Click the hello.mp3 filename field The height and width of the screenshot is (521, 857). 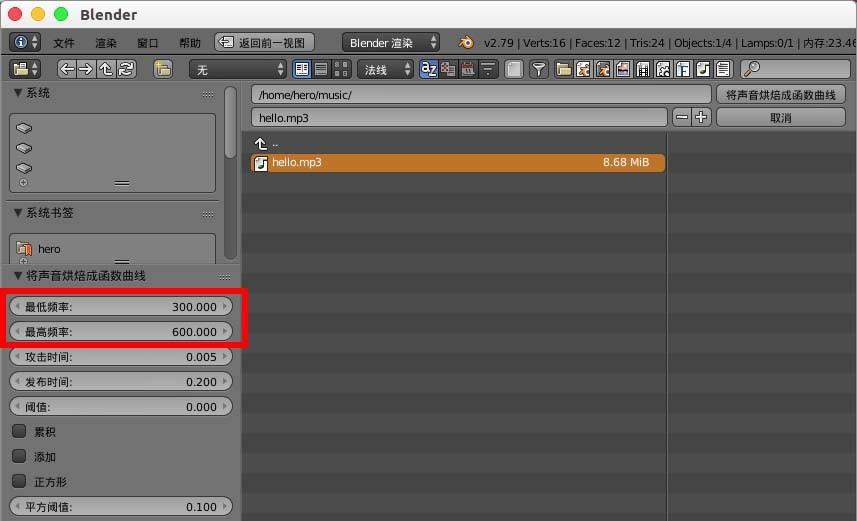pyautogui.click(x=459, y=118)
